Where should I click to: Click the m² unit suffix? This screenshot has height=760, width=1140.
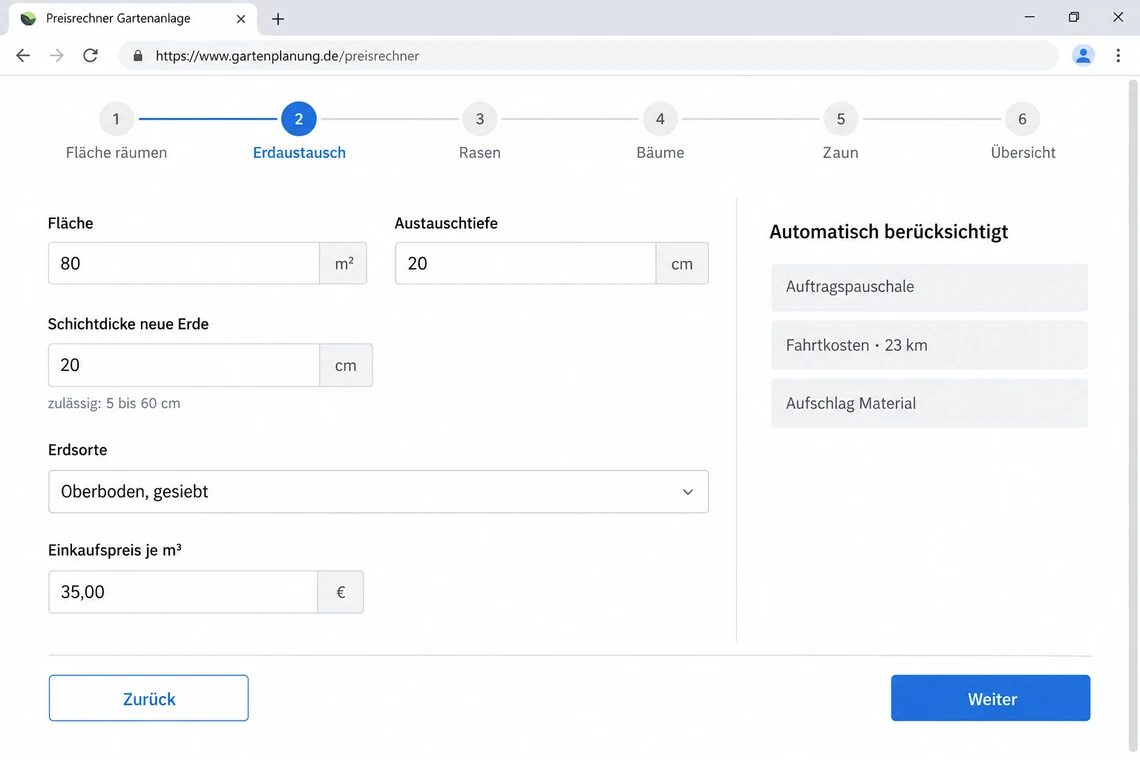click(343, 263)
